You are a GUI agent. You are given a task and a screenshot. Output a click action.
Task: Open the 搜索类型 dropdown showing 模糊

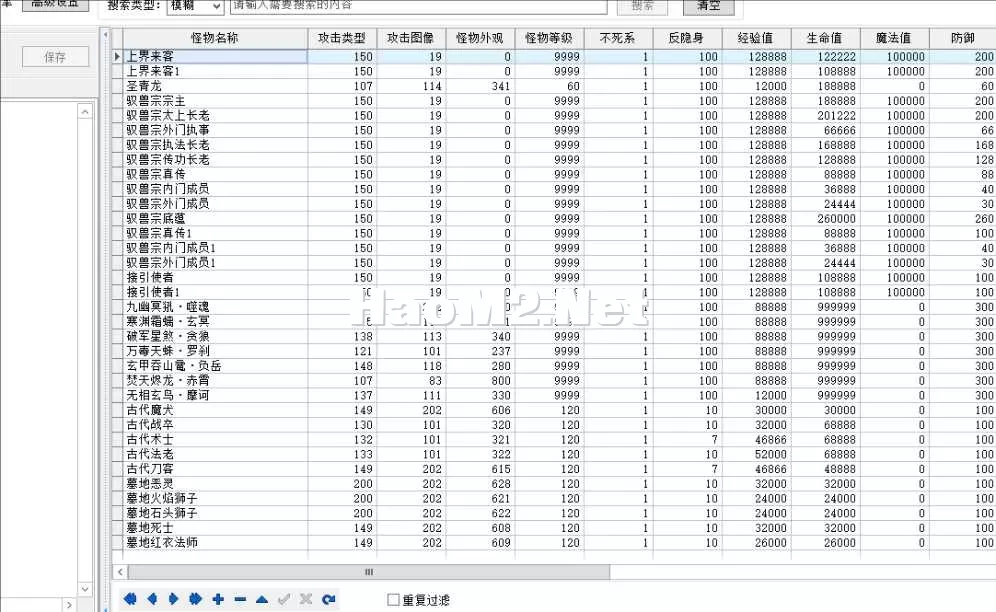click(195, 6)
